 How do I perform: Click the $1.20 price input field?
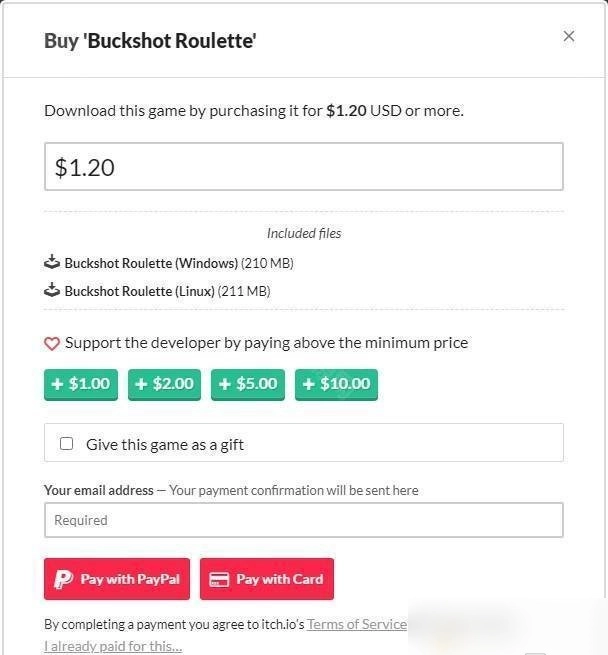point(303,167)
